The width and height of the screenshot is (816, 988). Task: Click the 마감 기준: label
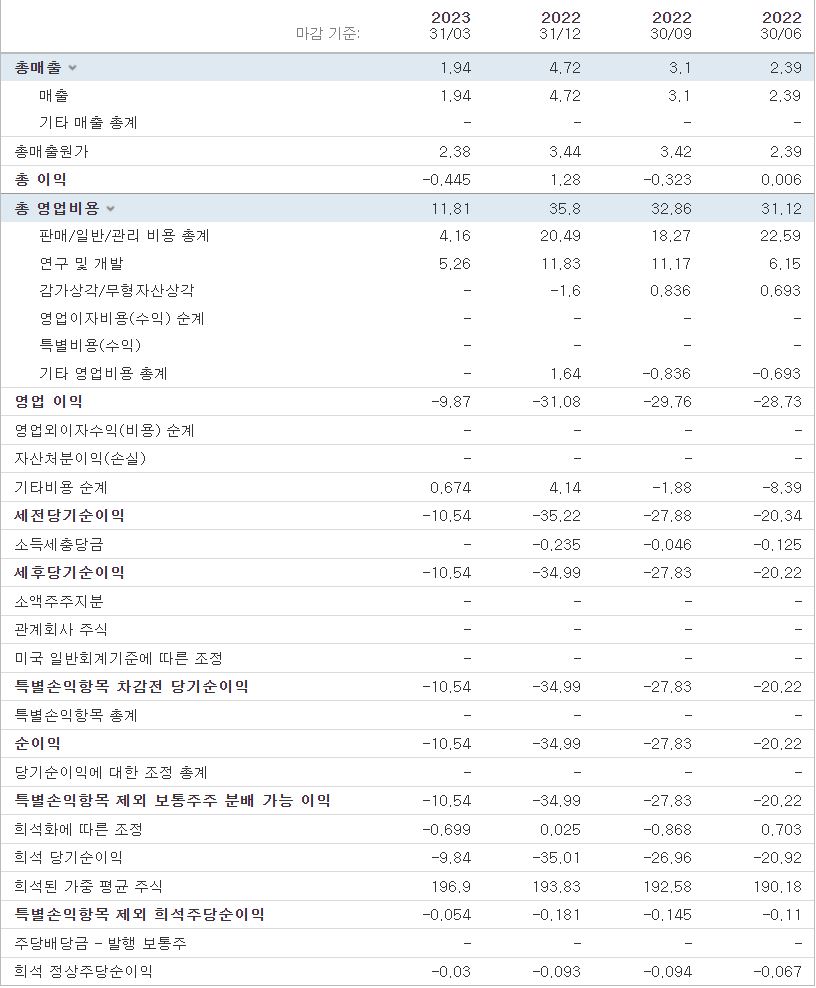328,33
